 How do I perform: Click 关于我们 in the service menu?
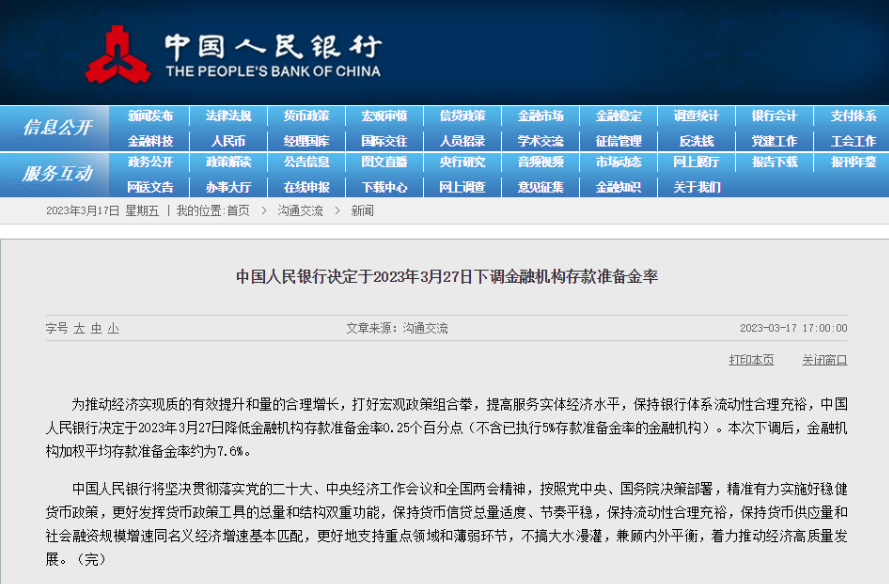[698, 187]
